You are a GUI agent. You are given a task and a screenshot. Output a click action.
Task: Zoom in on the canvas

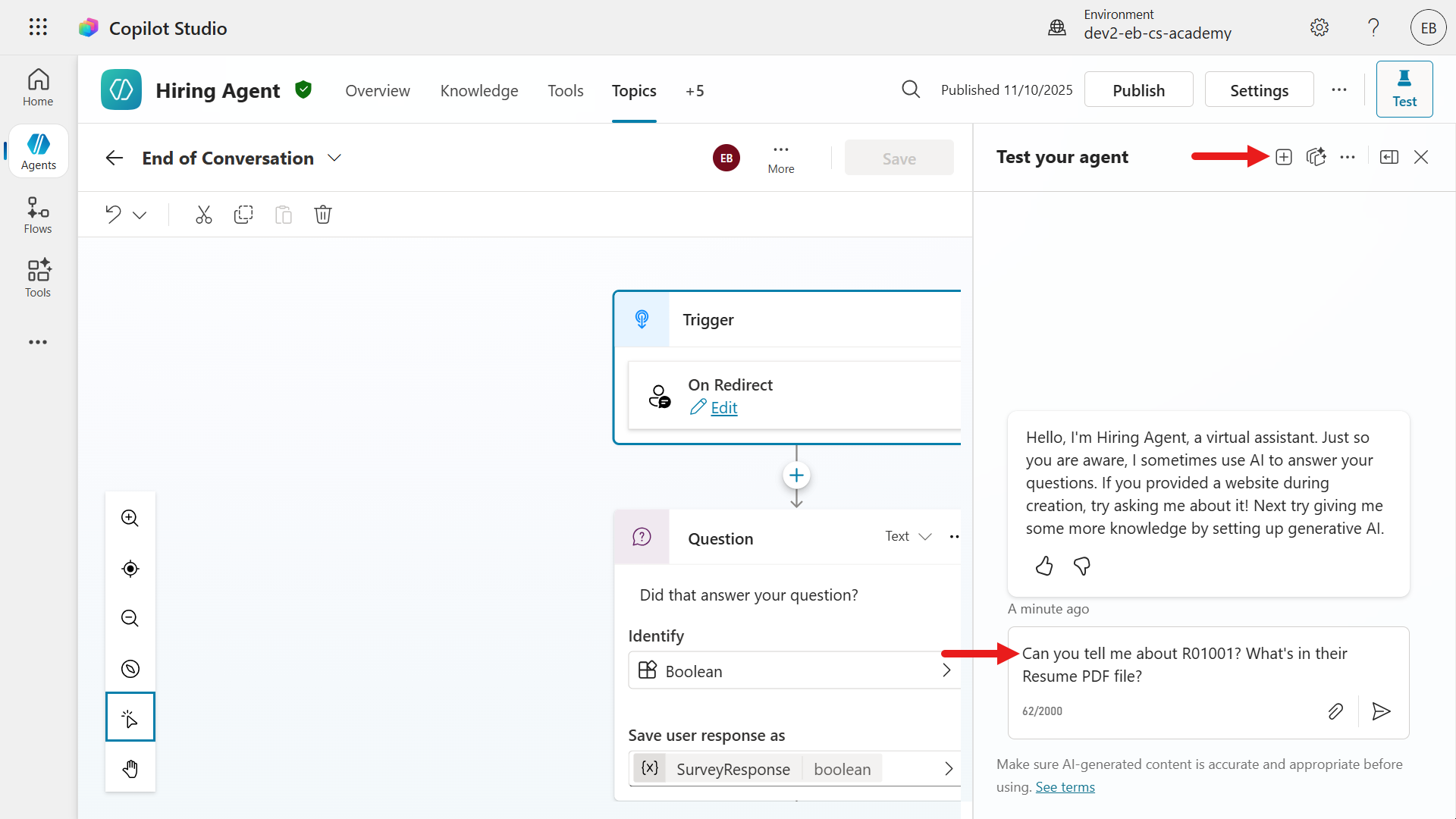click(x=130, y=518)
